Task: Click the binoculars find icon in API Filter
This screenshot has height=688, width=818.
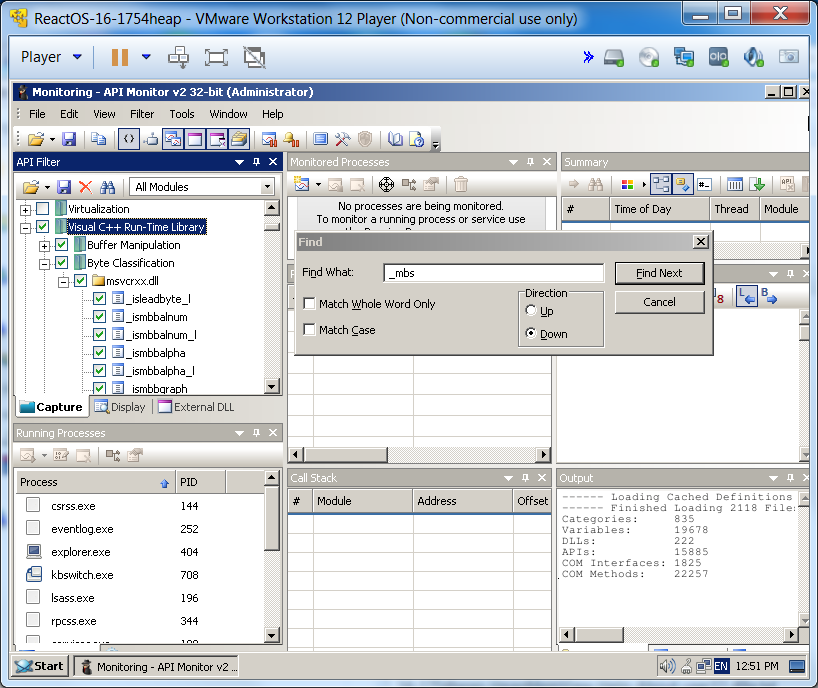Action: [x=108, y=187]
